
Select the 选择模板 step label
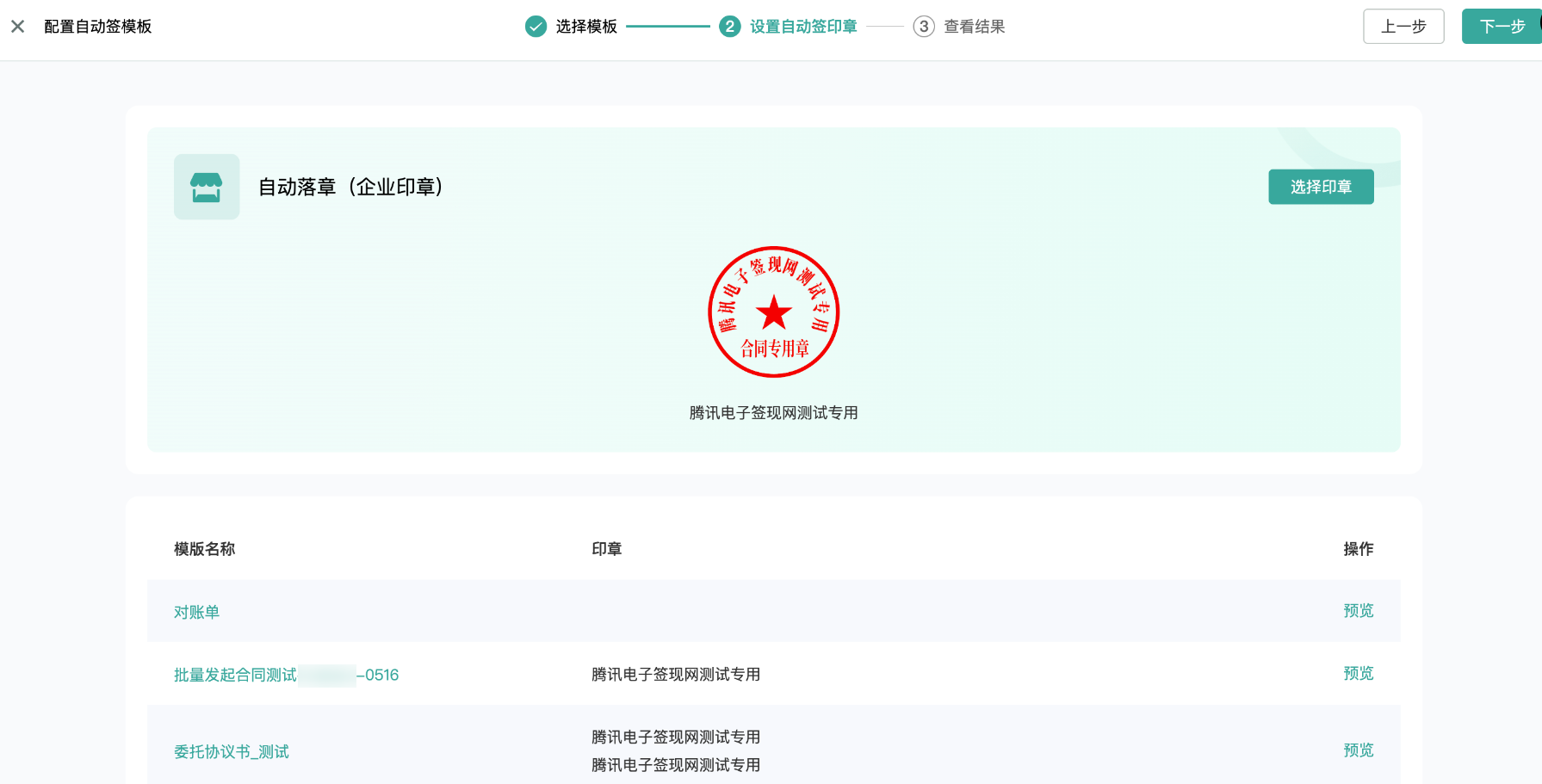click(x=586, y=27)
